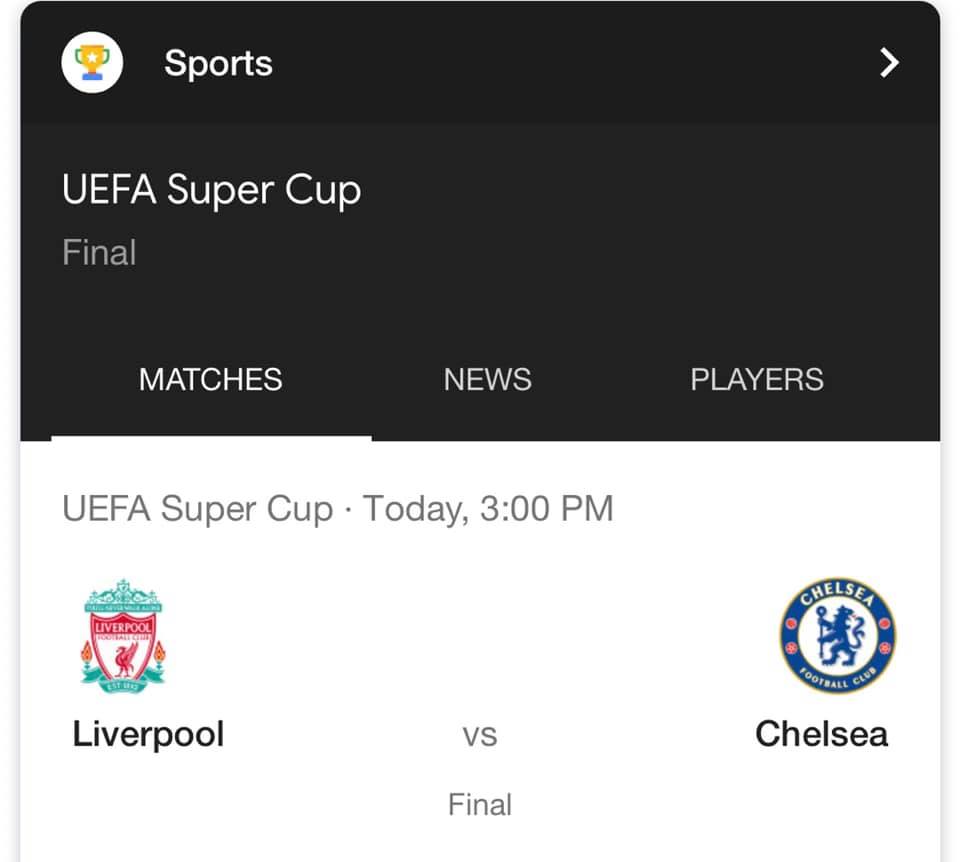Switch to the MATCHES tab

pos(211,380)
